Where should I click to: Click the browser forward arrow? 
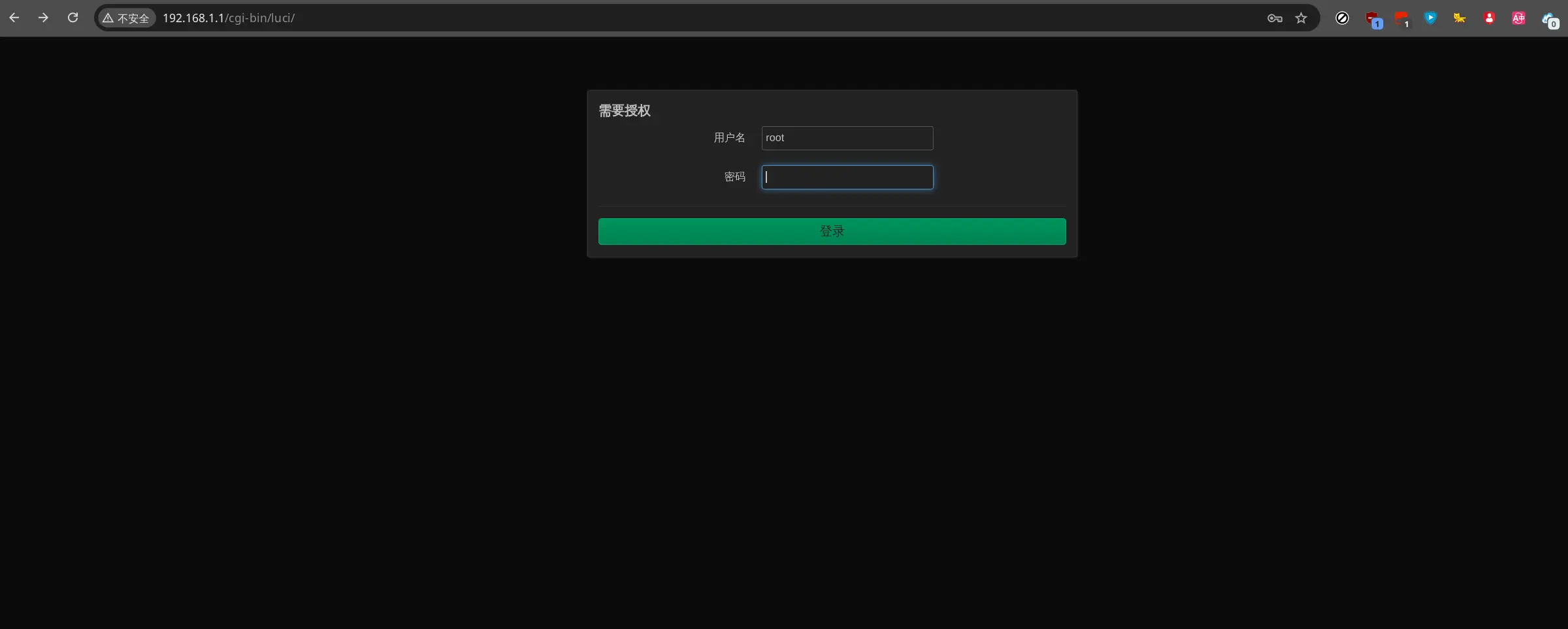click(43, 18)
